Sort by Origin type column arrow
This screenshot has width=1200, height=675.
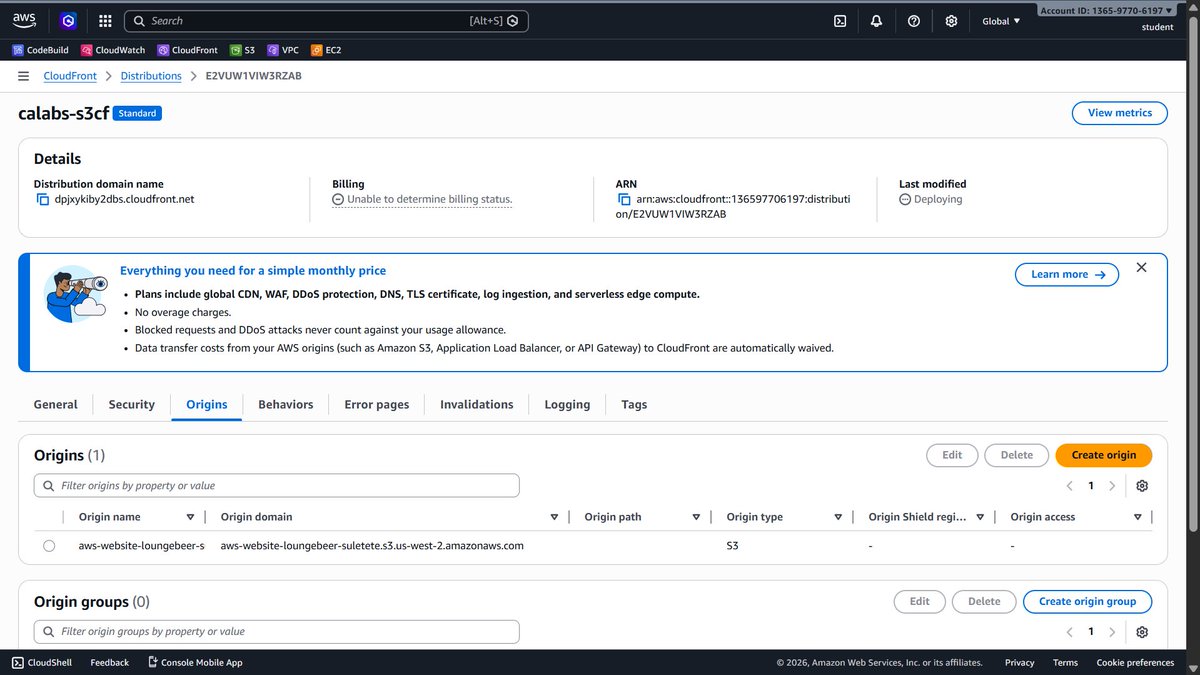click(838, 517)
